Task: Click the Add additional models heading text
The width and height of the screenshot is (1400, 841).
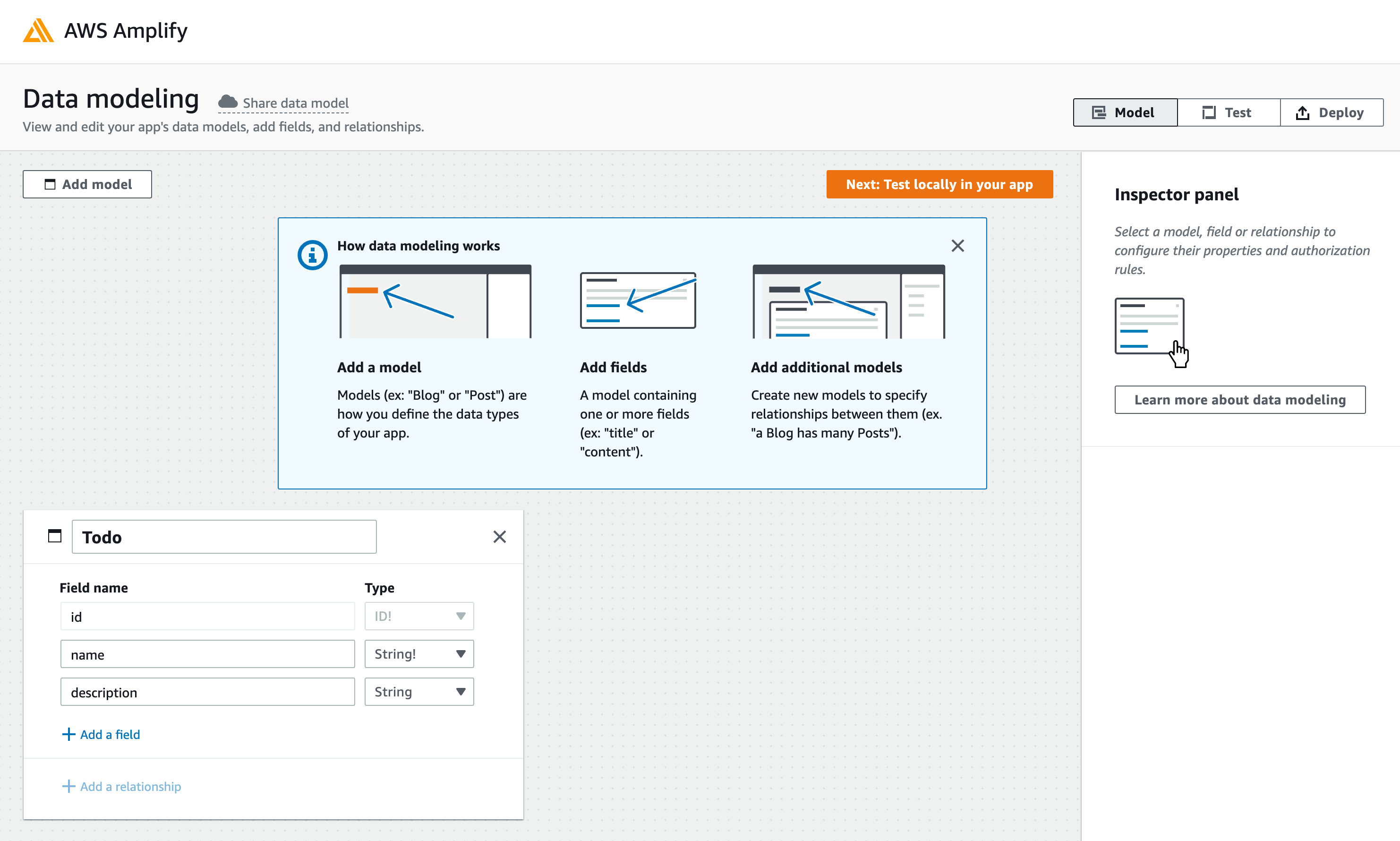Action: click(x=826, y=367)
